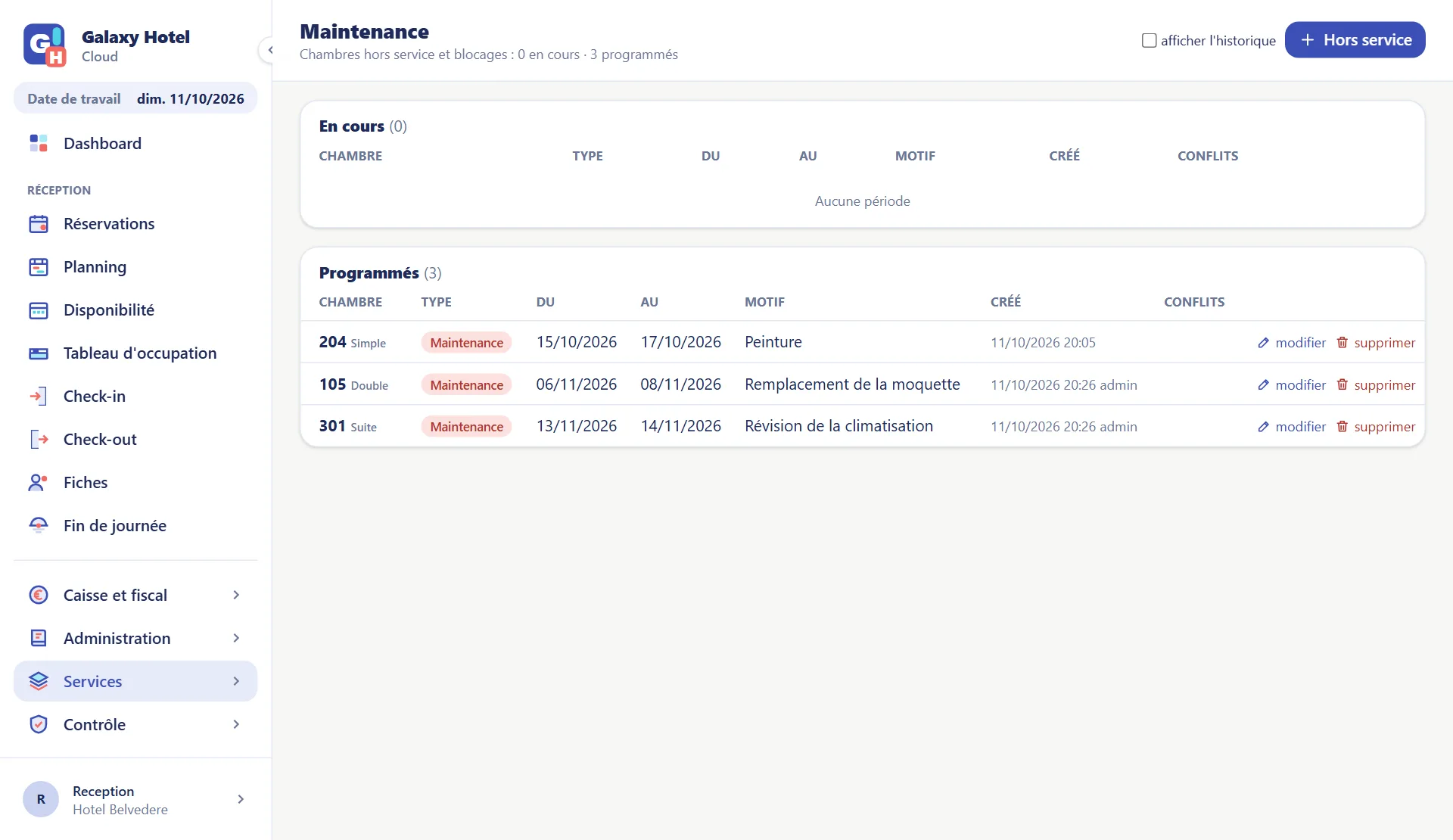Click the Services layers icon
Viewport: 1453px width, 840px height.
pos(39,682)
